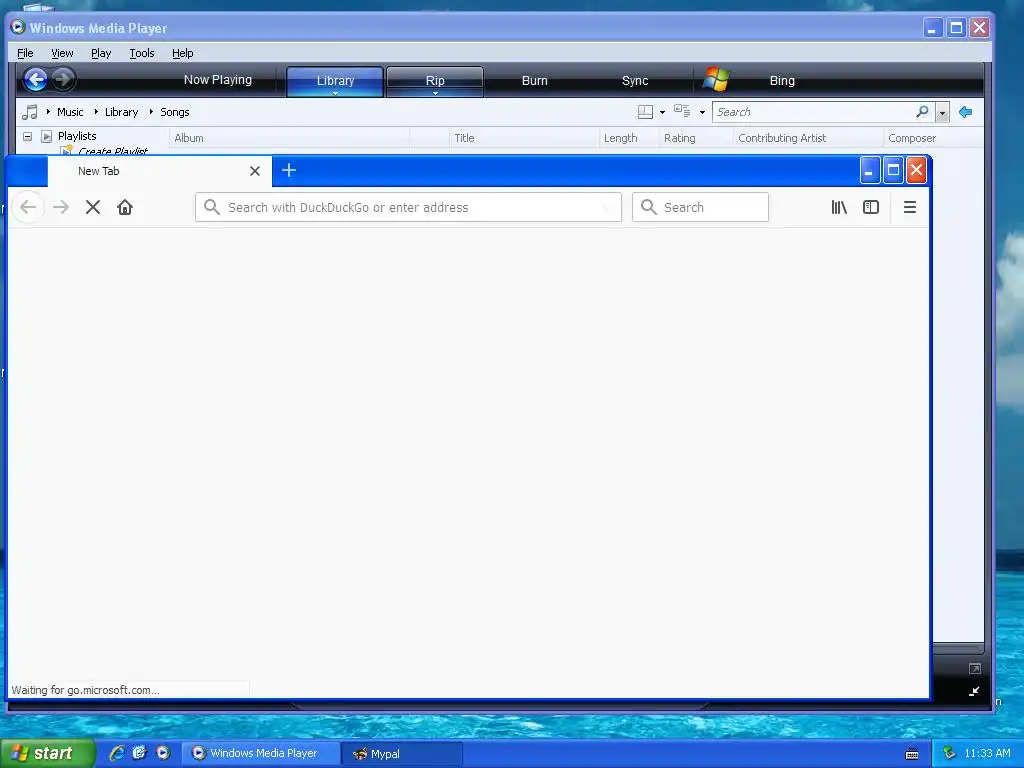Click the Start button
The image size is (1024, 768).
pyautogui.click(x=46, y=753)
